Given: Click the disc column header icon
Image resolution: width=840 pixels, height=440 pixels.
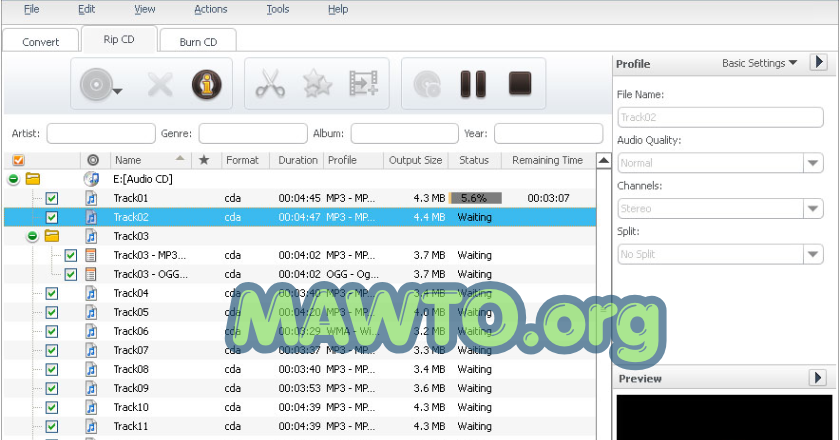Looking at the screenshot, I should [x=93, y=160].
